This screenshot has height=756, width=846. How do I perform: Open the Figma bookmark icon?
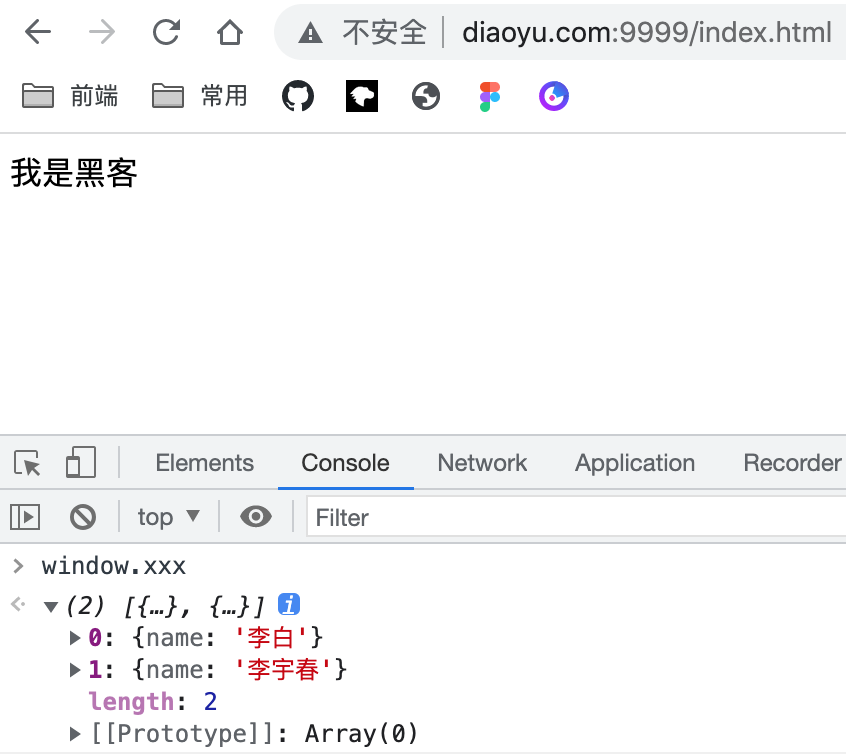point(489,96)
